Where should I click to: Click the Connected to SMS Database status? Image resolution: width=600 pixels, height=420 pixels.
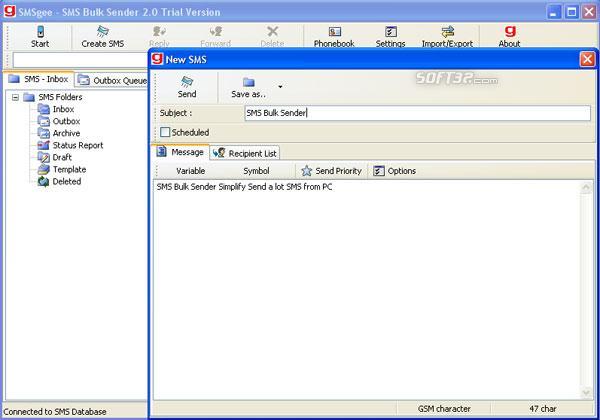pyautogui.click(x=55, y=412)
